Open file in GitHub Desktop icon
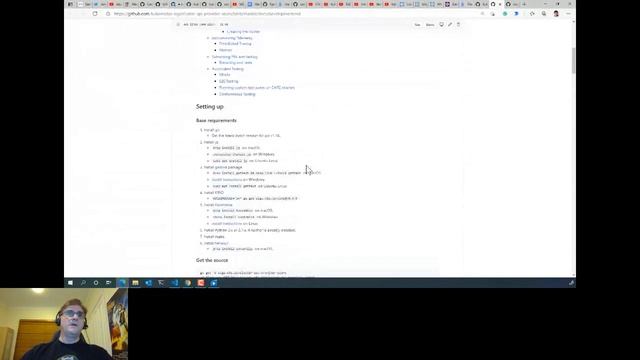The width and height of the screenshot is (640, 360). click(x=442, y=24)
